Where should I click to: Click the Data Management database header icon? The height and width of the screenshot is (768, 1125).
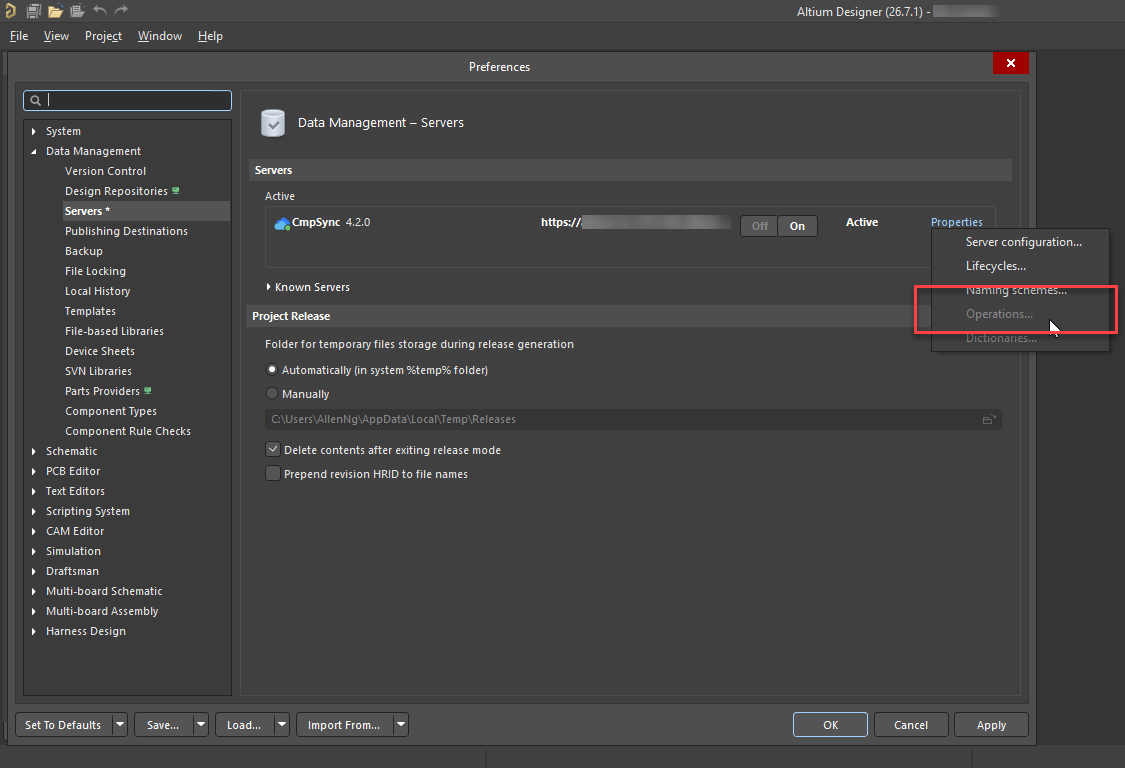[x=273, y=123]
